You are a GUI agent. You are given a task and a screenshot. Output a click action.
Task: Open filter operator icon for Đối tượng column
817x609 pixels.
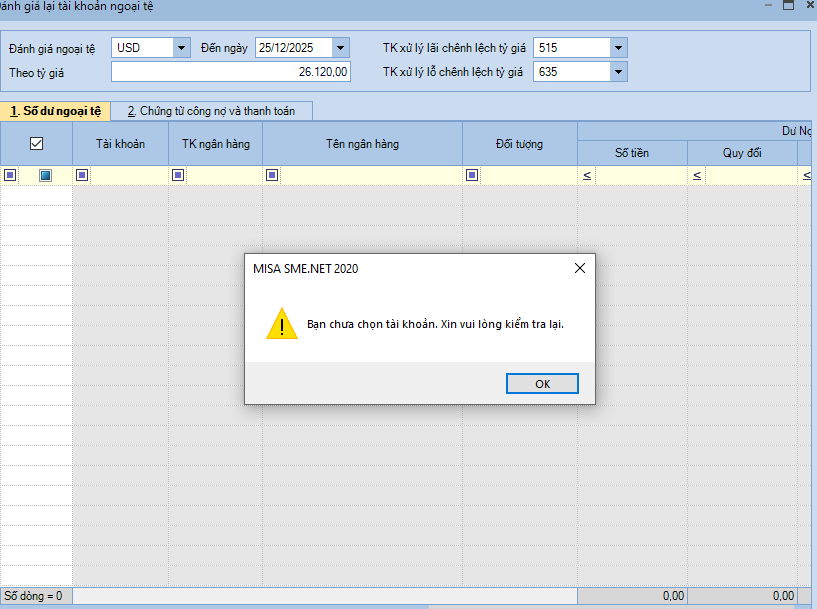point(472,176)
